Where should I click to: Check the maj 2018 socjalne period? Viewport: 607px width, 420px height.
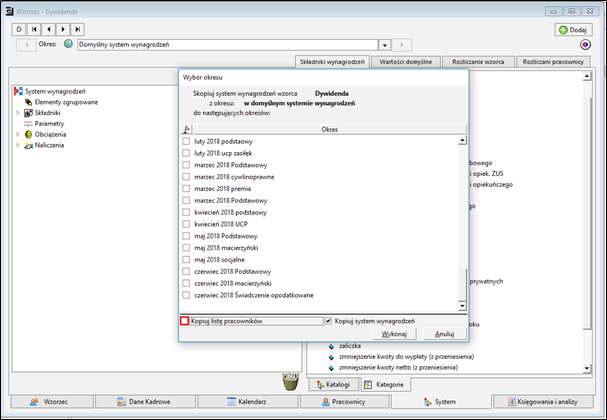pyautogui.click(x=186, y=259)
